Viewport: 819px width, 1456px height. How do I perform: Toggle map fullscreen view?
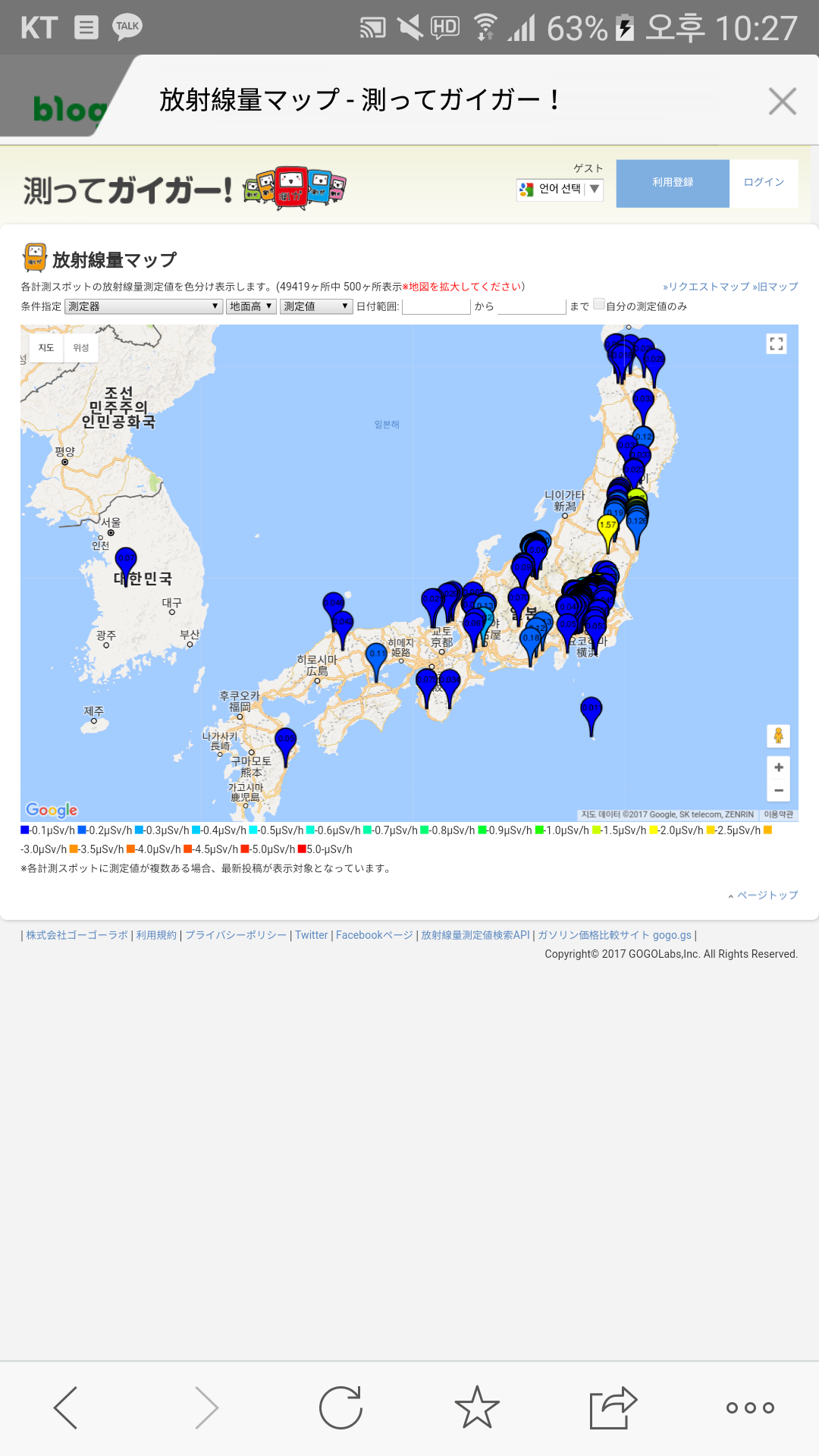coord(777,344)
